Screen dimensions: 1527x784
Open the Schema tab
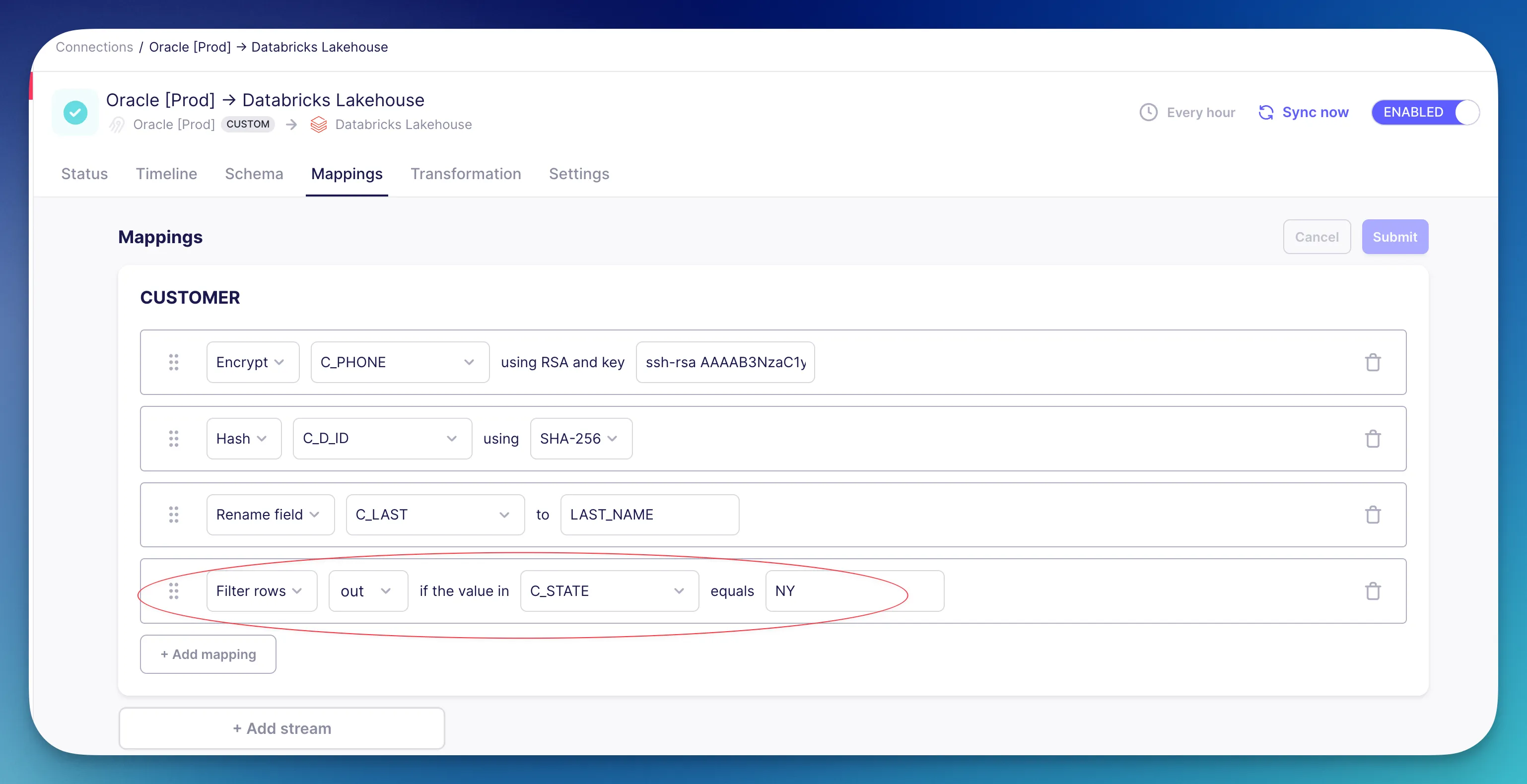pyautogui.click(x=254, y=174)
